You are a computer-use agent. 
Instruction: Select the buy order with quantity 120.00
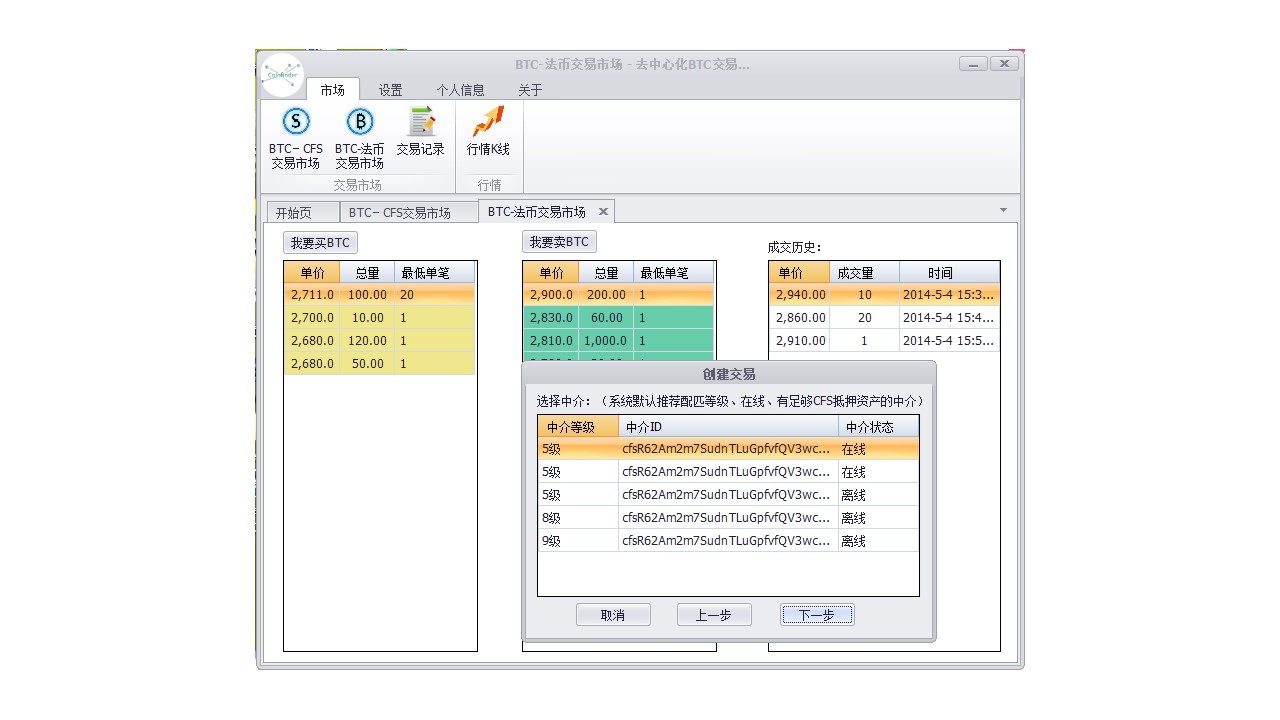coord(380,341)
